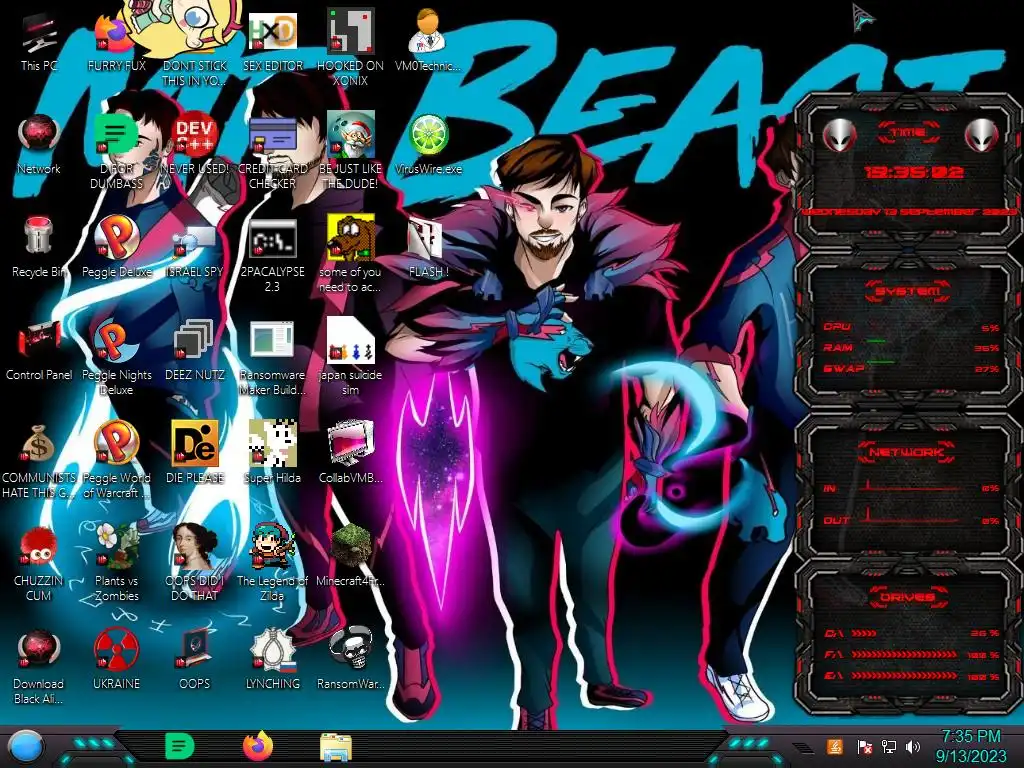
Task: Click the TIME header in the widget
Action: 908,133
